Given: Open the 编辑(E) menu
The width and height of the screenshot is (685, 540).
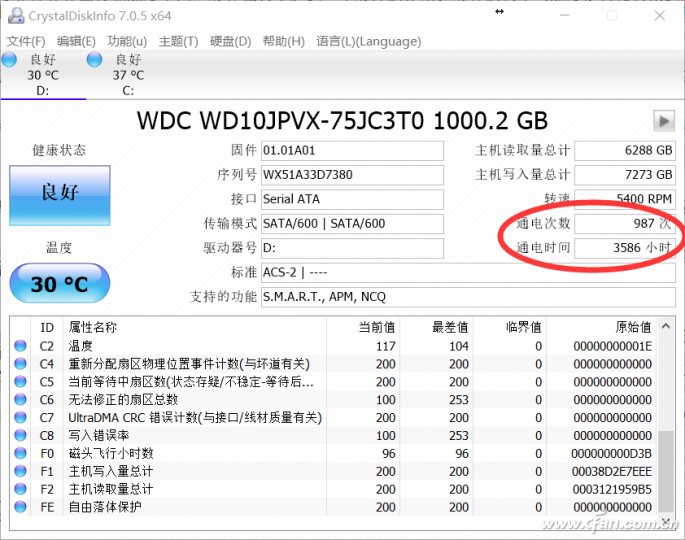Looking at the screenshot, I should pos(76,42).
